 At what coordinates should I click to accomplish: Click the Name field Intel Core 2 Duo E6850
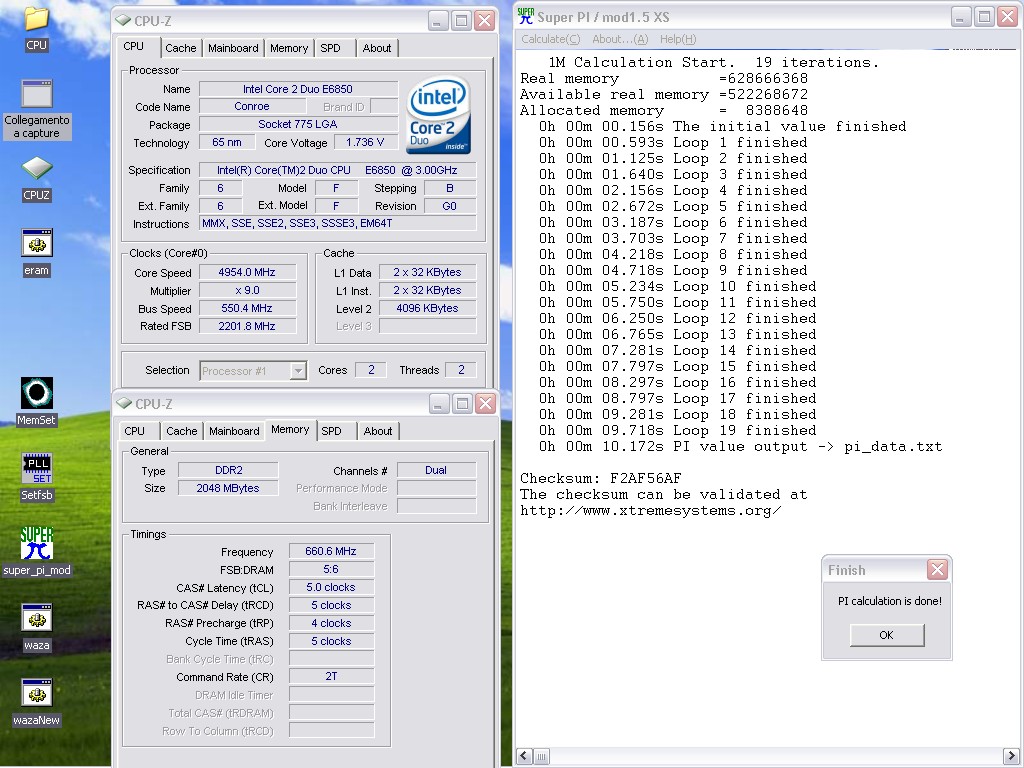[x=298, y=89]
